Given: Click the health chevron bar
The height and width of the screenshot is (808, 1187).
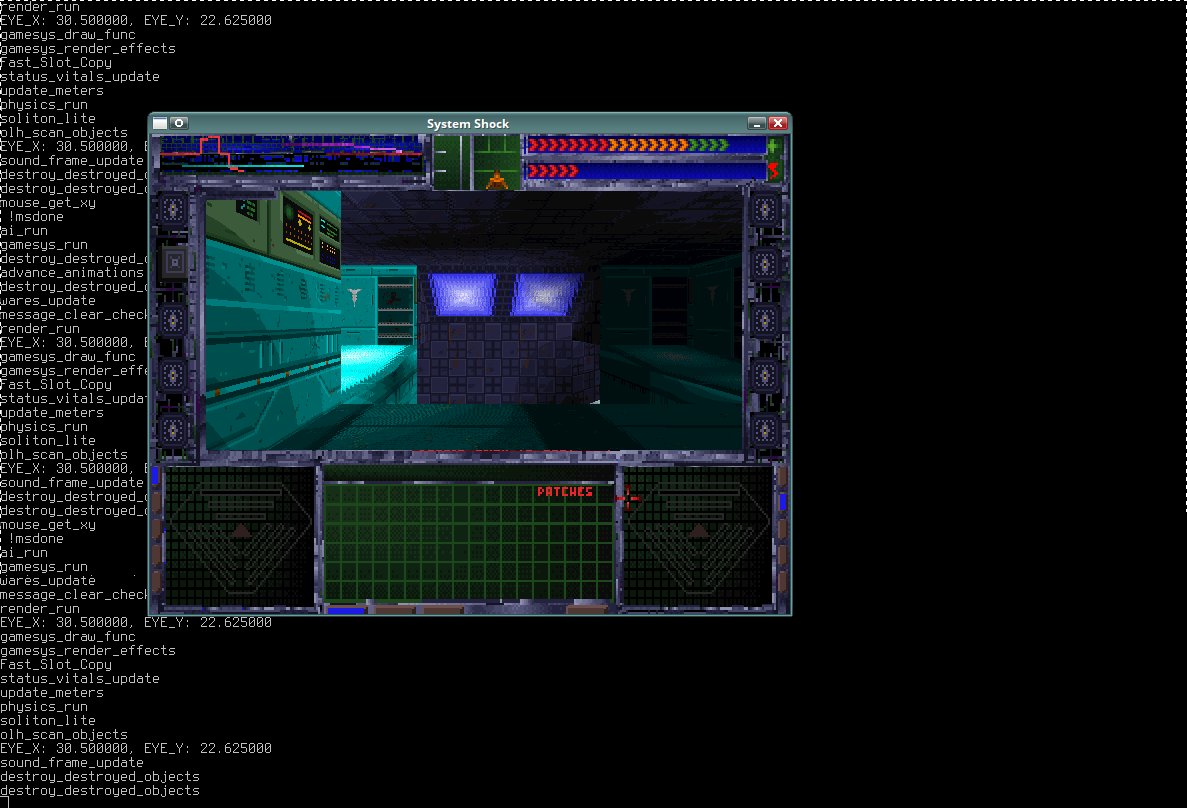Looking at the screenshot, I should click(645, 145).
